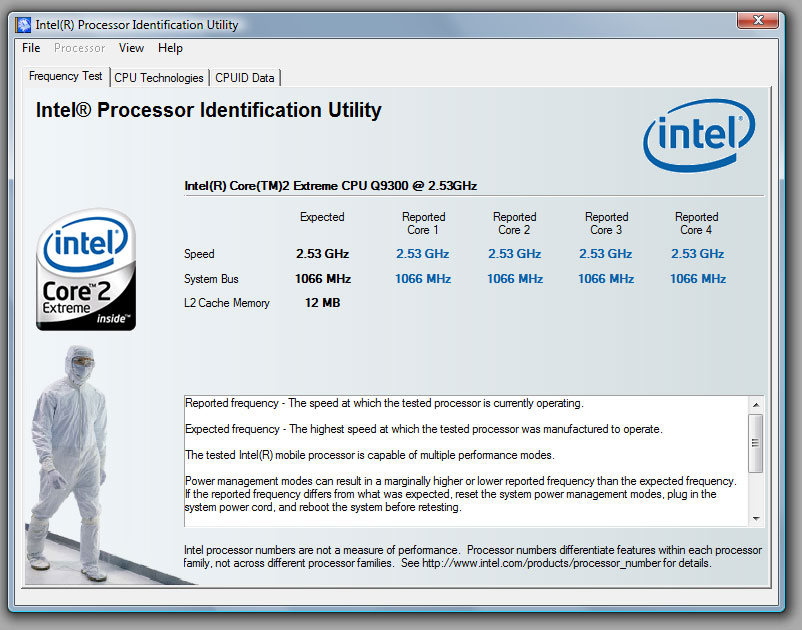The image size is (802, 630).
Task: Click the 'Intel® Processor Identification Utility' heading
Action: (x=209, y=110)
